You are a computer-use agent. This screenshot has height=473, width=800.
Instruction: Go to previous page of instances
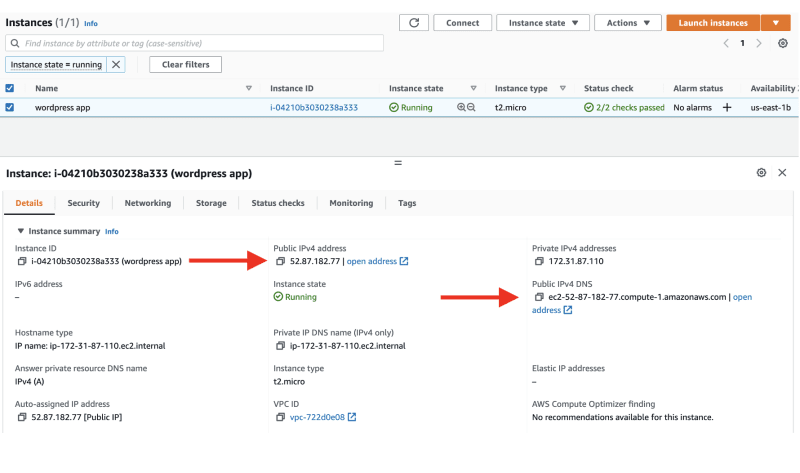(726, 43)
